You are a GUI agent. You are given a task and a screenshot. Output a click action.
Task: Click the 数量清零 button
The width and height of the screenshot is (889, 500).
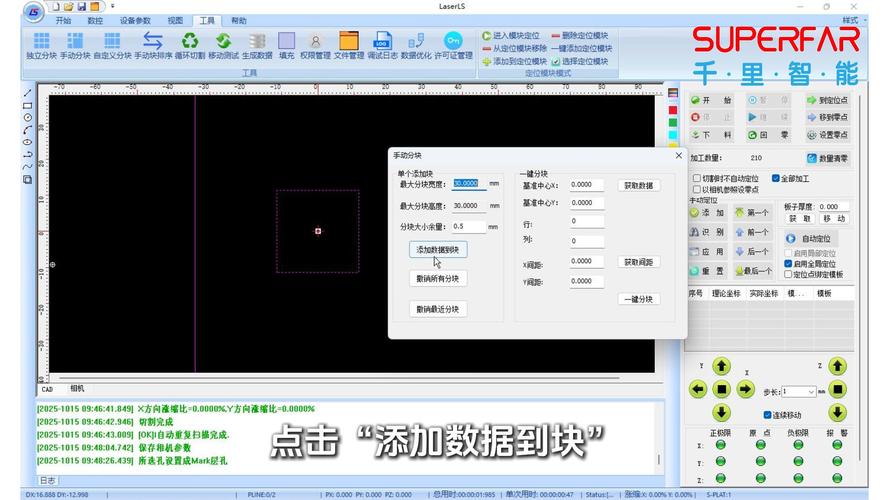tap(828, 158)
